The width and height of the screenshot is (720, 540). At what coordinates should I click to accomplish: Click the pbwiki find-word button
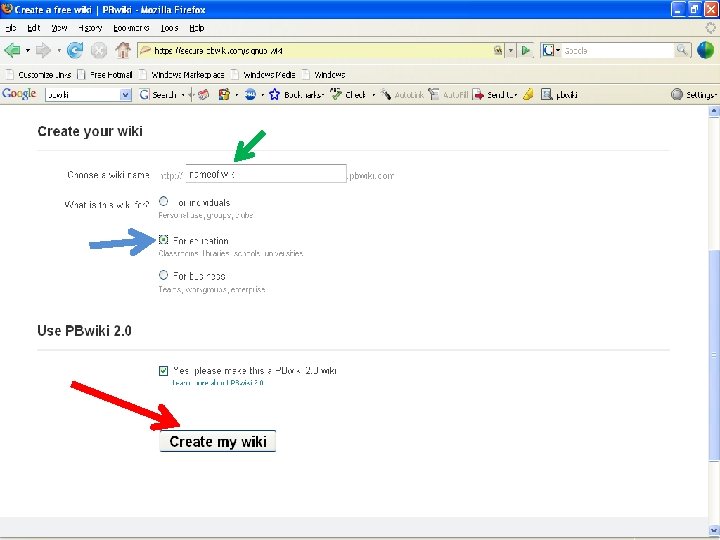tap(559, 95)
